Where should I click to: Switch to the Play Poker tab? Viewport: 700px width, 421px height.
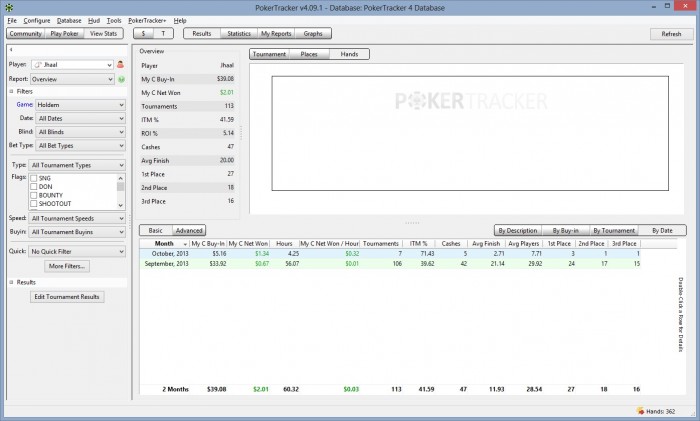click(x=64, y=33)
